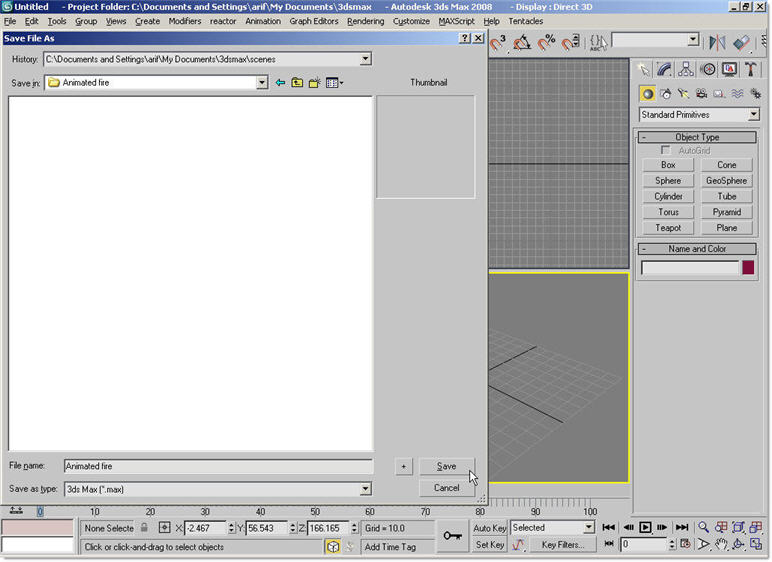Click the Save button
The image size is (772, 562).
tap(446, 466)
